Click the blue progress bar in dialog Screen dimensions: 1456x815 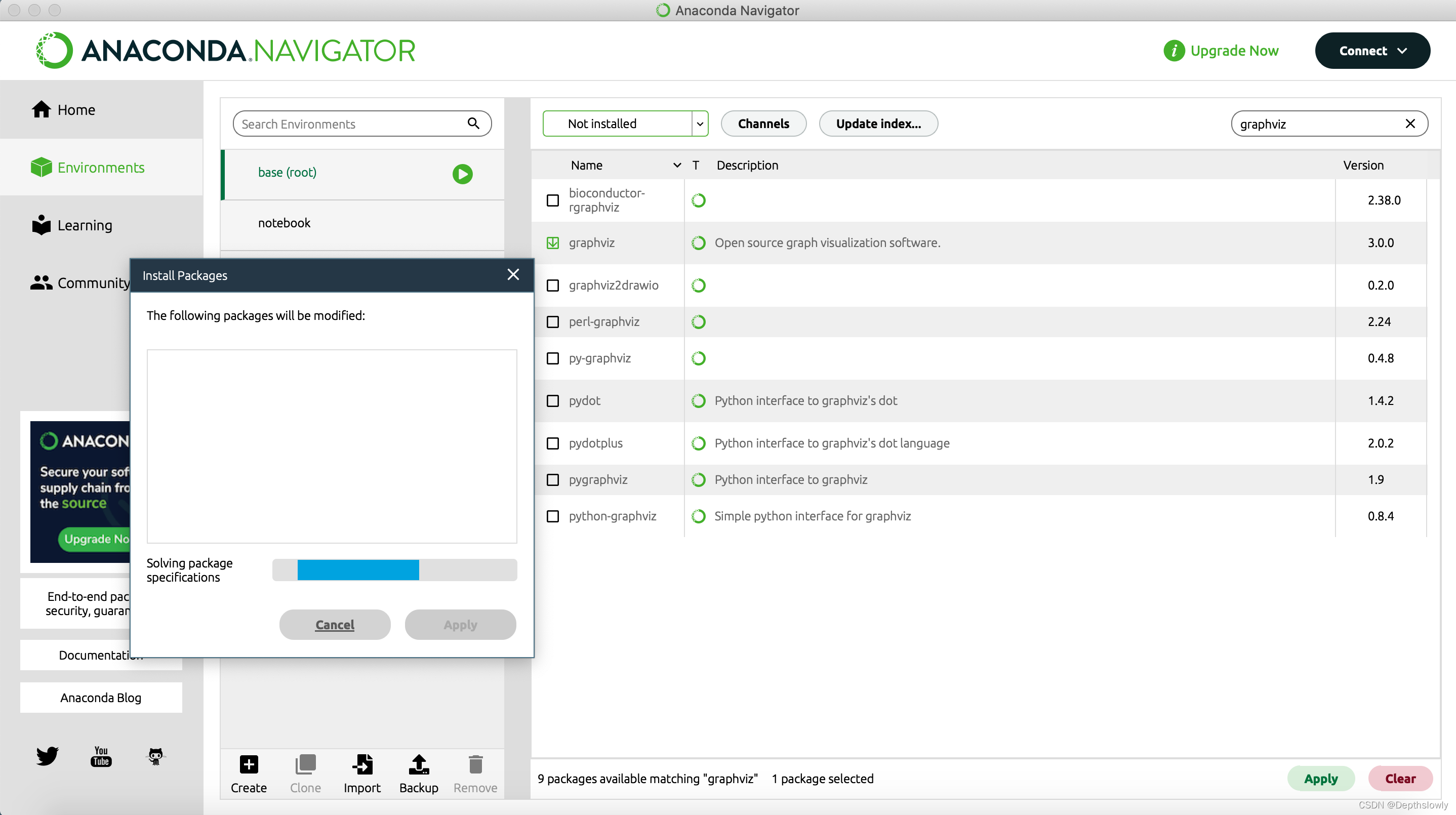pyautogui.click(x=358, y=569)
